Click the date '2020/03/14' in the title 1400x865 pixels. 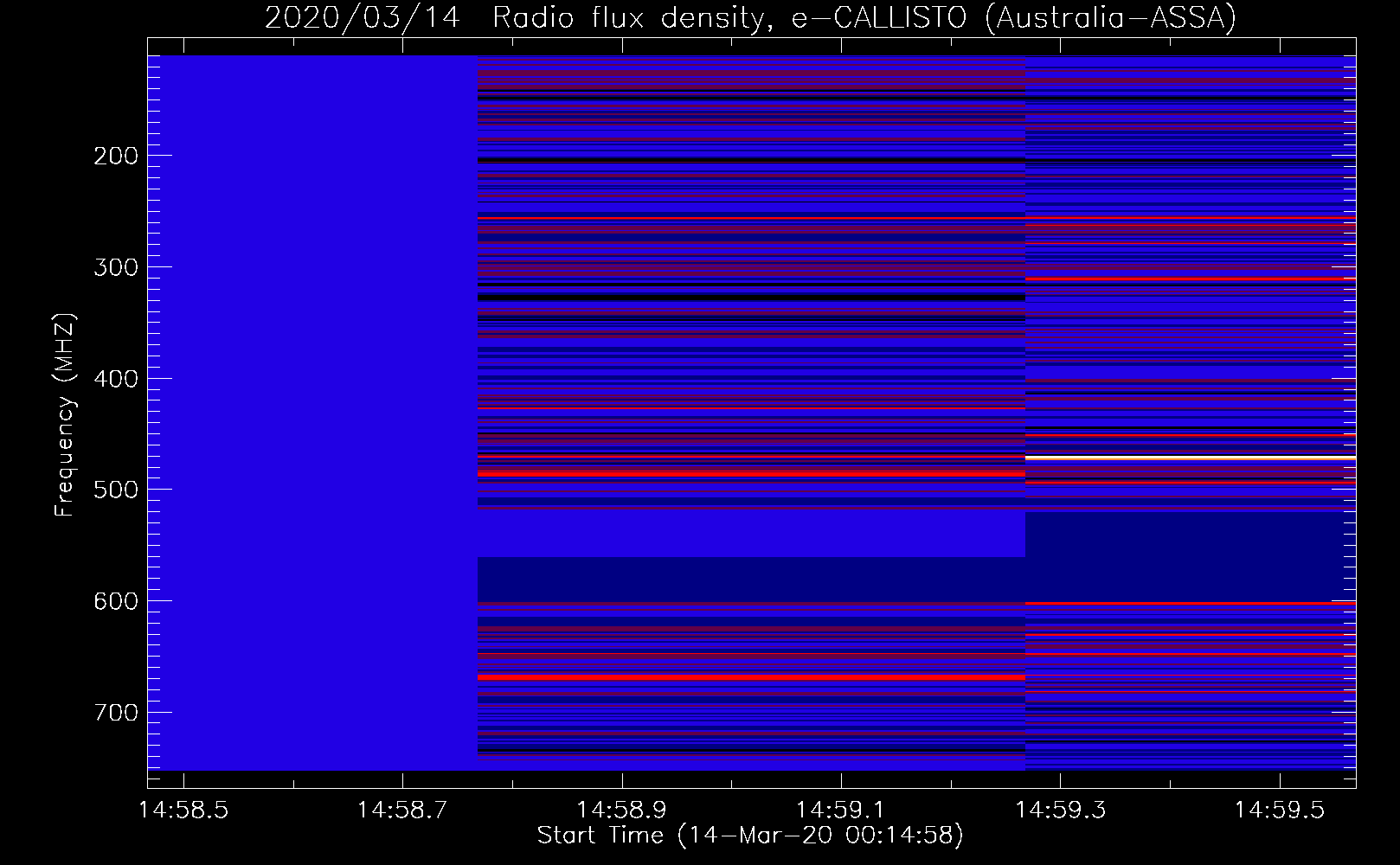coord(363,18)
